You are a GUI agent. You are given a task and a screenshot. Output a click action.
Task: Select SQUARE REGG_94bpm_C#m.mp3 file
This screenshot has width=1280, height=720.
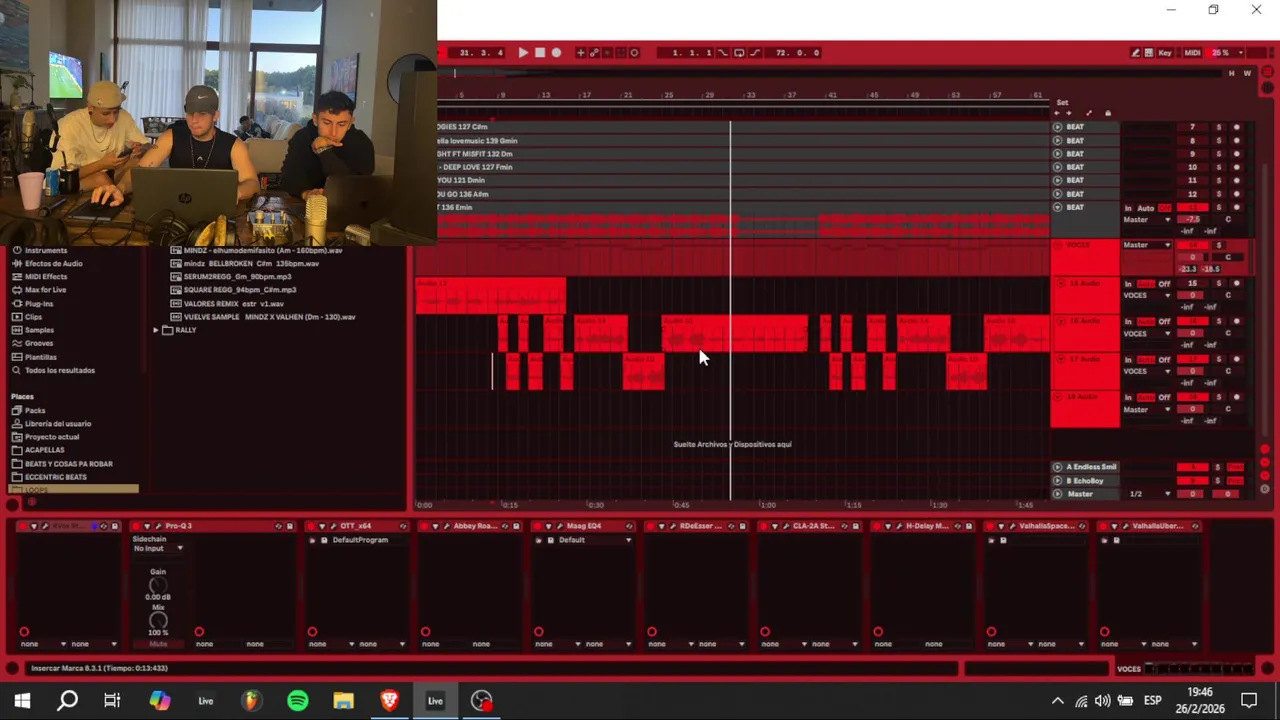[240, 290]
